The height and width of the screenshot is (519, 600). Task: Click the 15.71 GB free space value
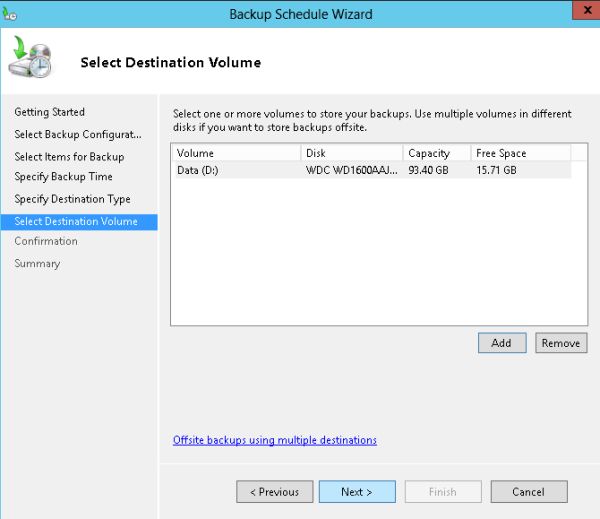point(496,170)
